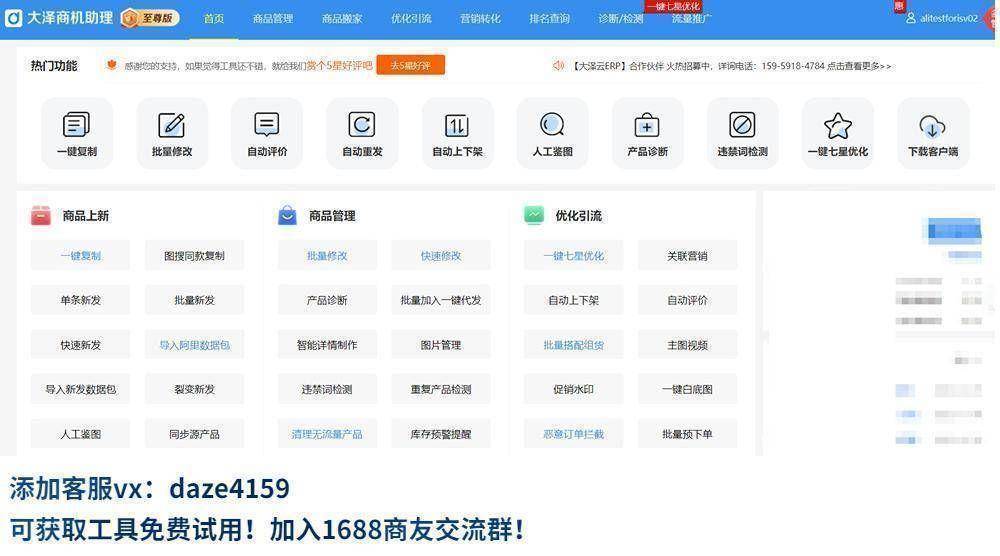1000x556 pixels.
Task: Click the alitestforisv02 username
Action: click(x=948, y=18)
